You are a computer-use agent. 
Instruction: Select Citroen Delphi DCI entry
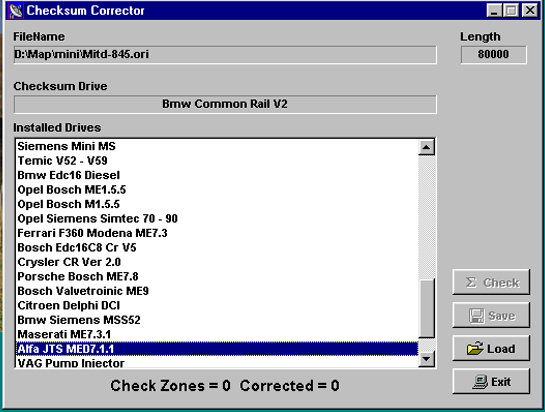tap(218, 305)
